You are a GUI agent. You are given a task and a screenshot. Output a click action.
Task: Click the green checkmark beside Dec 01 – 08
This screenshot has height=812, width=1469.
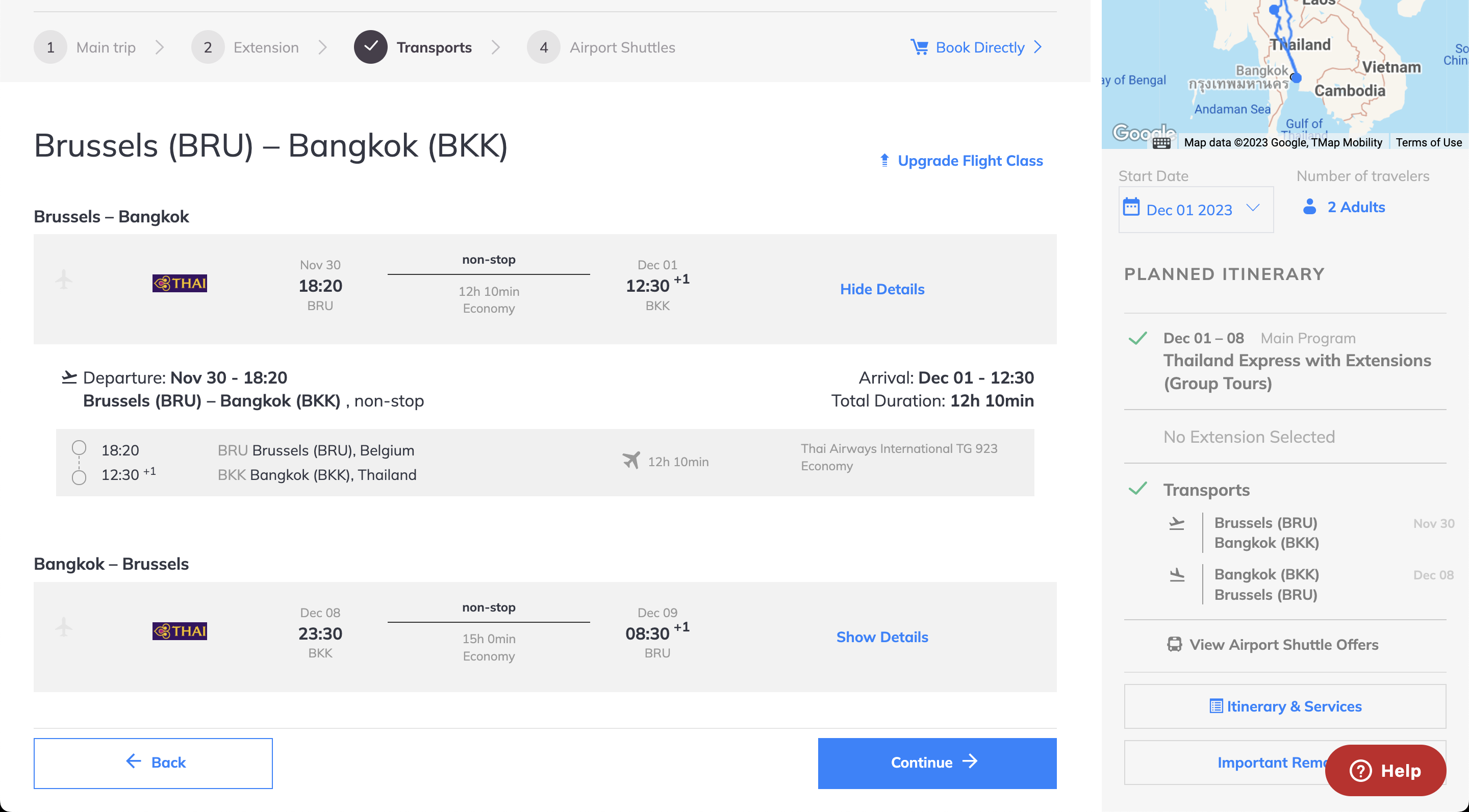click(x=1137, y=338)
